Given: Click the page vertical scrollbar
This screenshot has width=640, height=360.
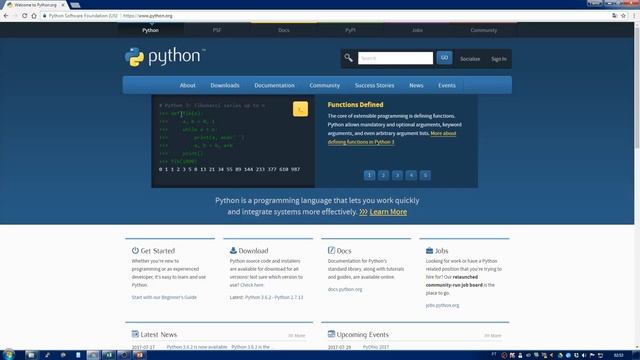Looking at the screenshot, I should tap(637, 88).
